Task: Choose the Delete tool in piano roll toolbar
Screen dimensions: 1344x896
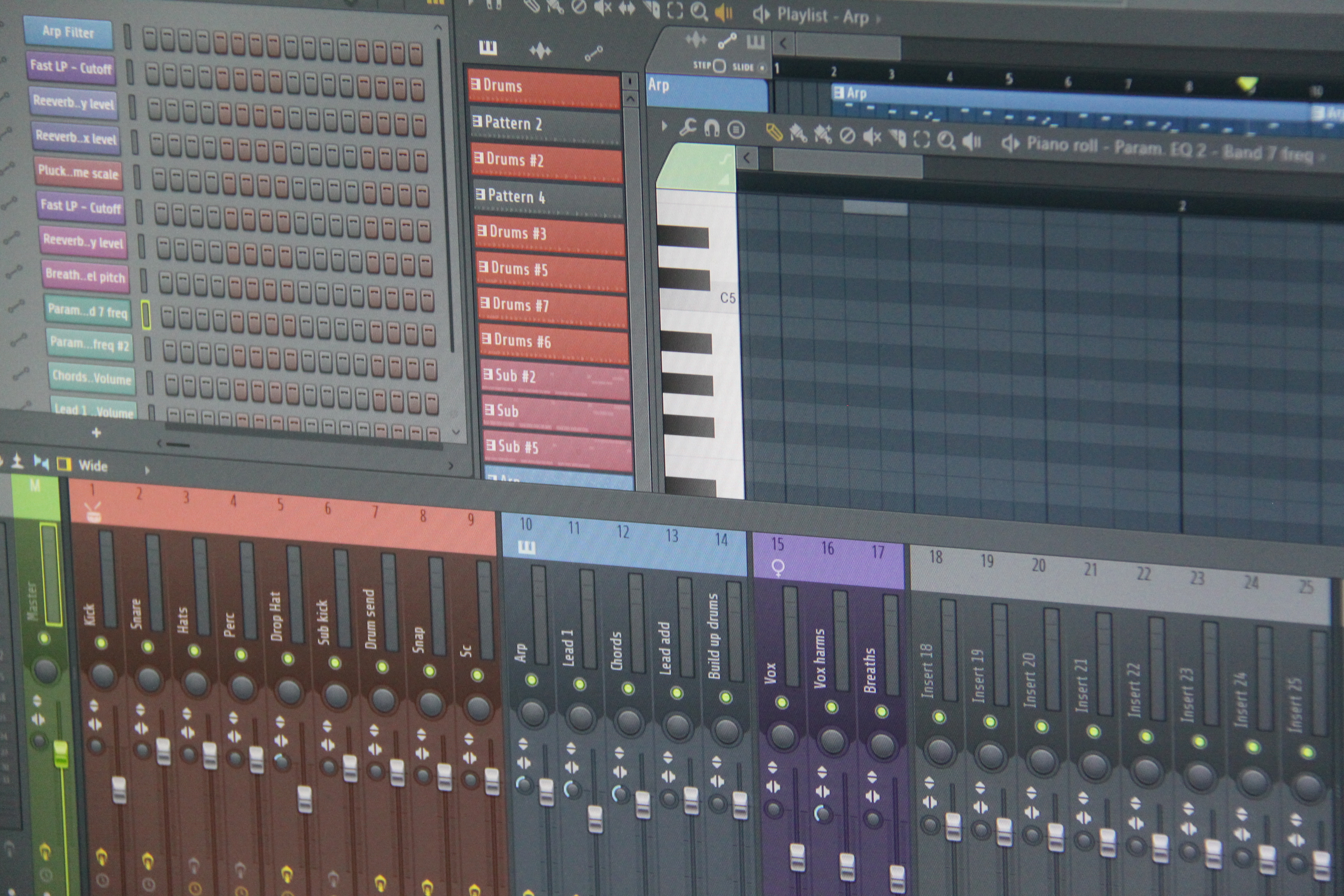Action: pyautogui.click(x=847, y=135)
